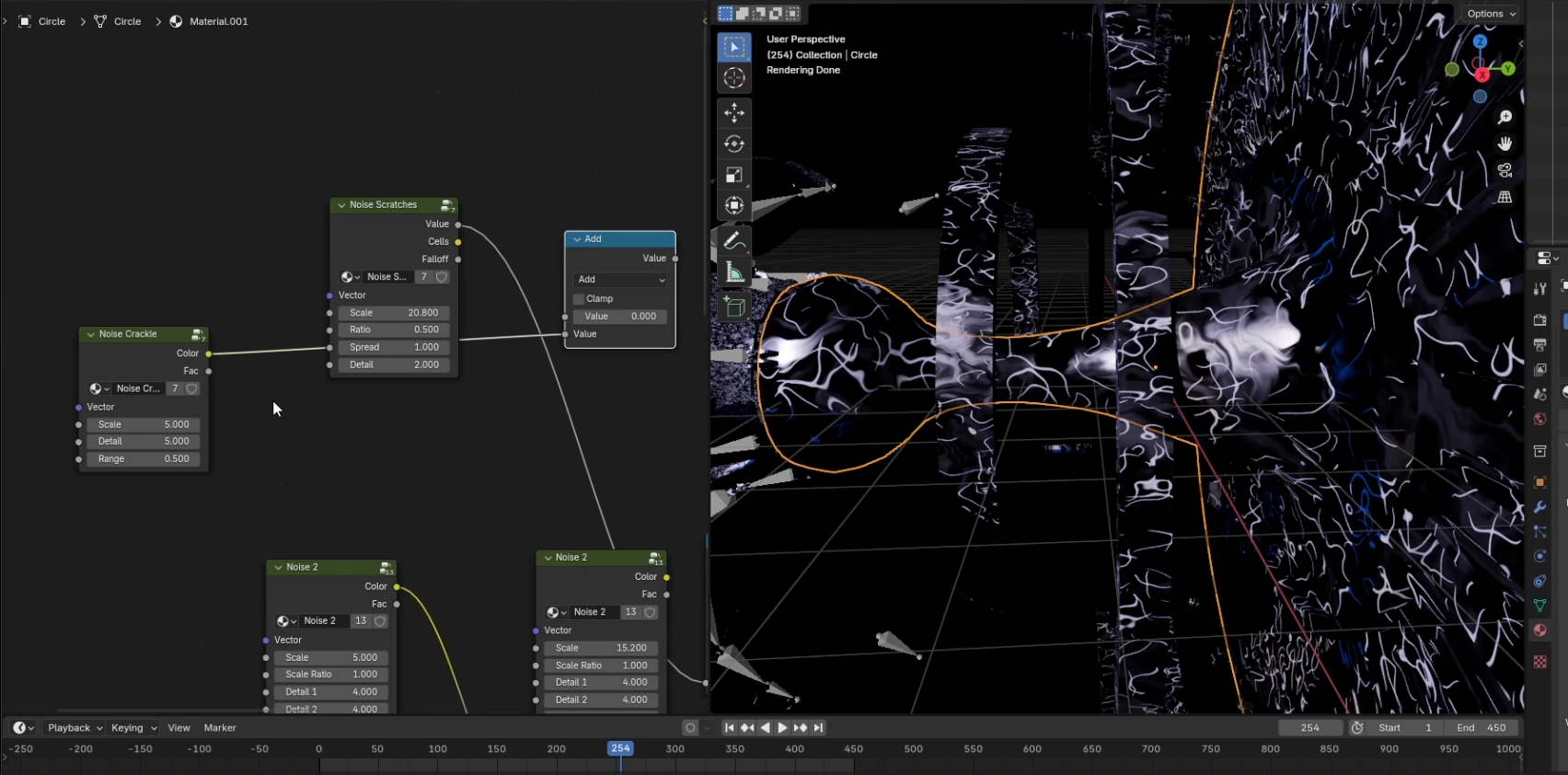Open the Collection properties tab
The width and height of the screenshot is (1568, 775).
click(1539, 450)
